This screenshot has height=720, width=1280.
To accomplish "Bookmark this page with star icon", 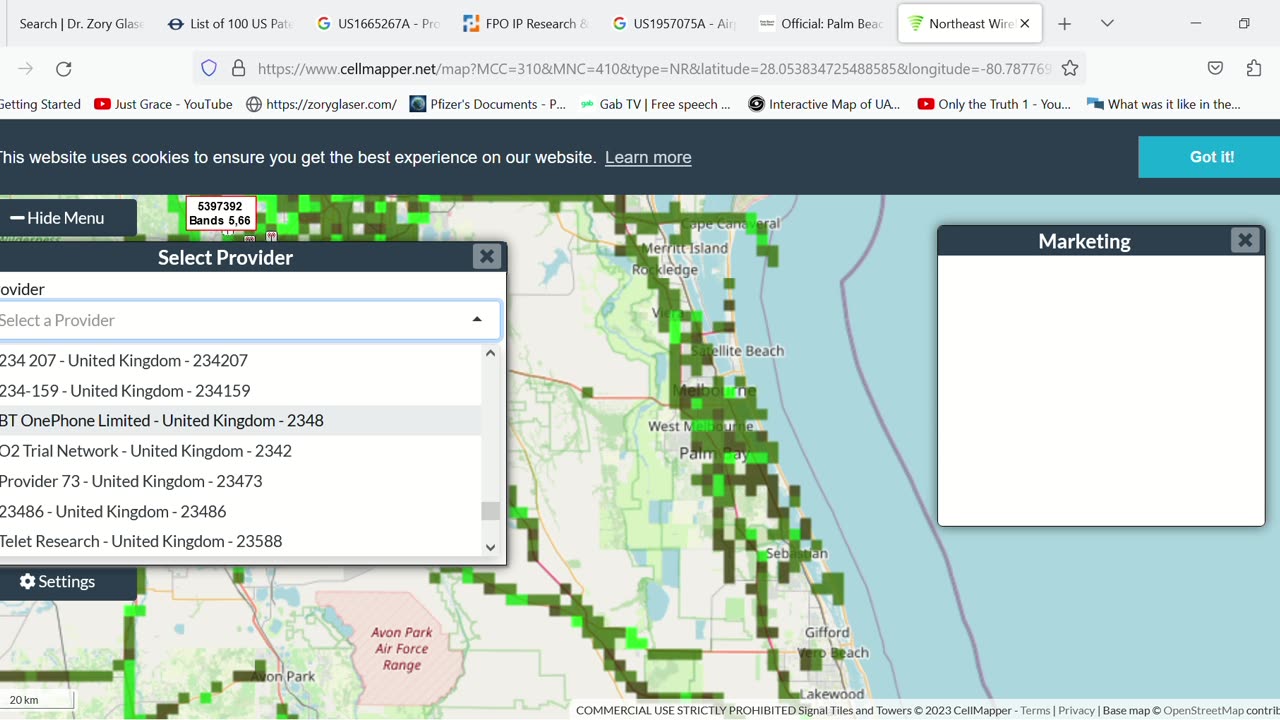I will pos(1070,68).
